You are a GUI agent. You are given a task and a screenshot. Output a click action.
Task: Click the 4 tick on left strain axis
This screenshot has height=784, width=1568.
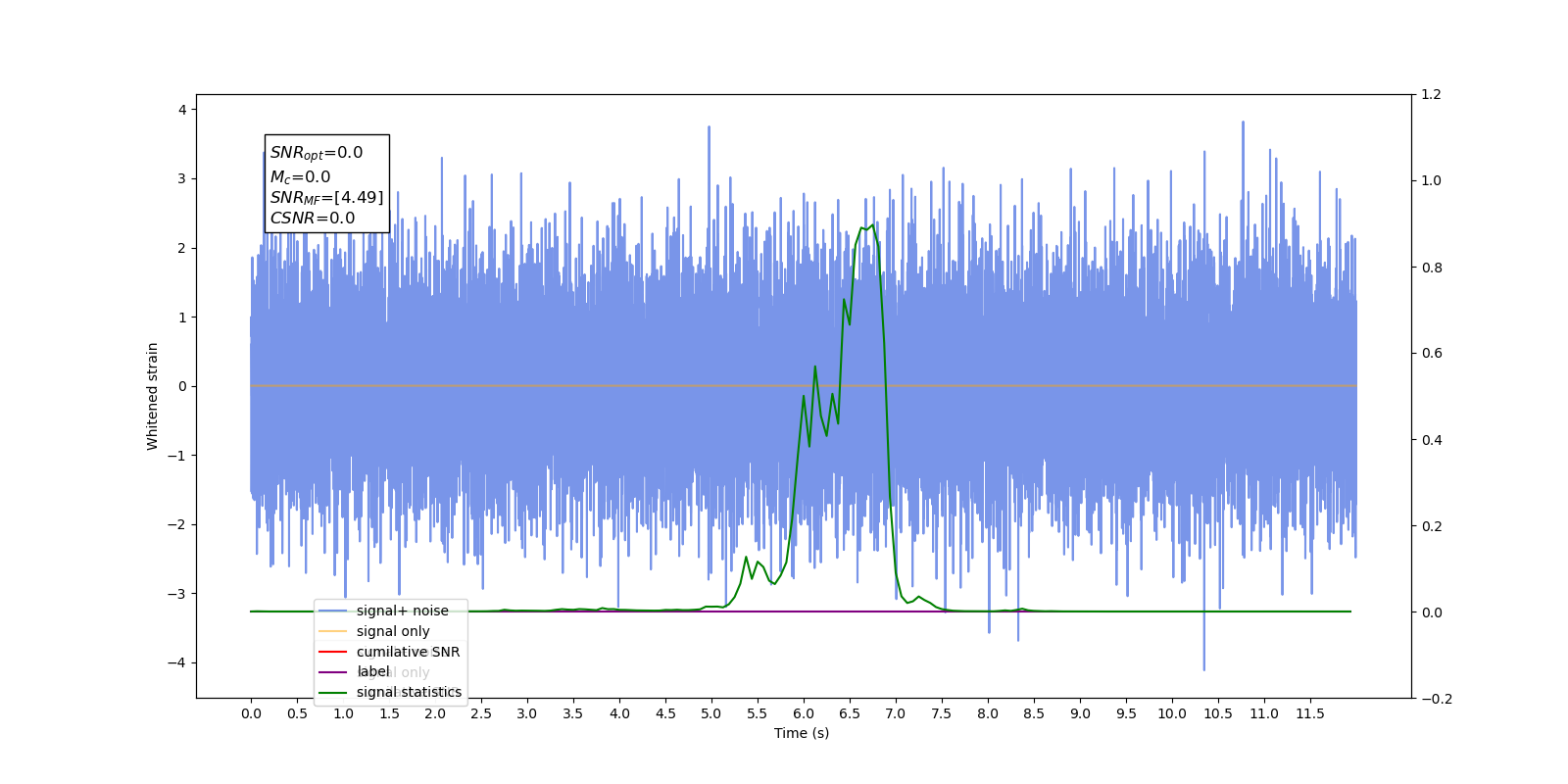[x=182, y=110]
